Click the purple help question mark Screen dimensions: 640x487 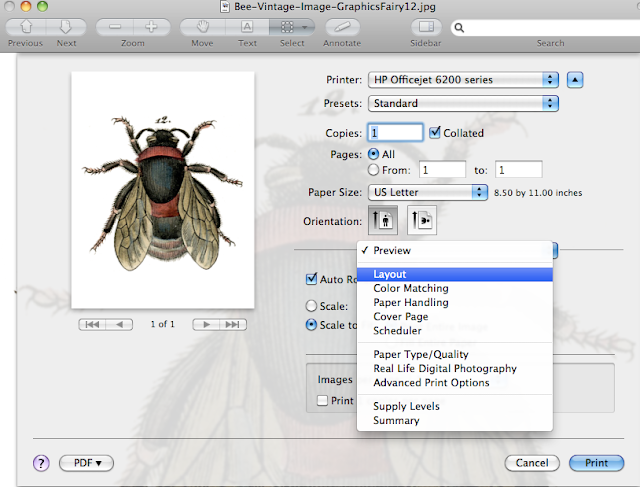pos(41,463)
